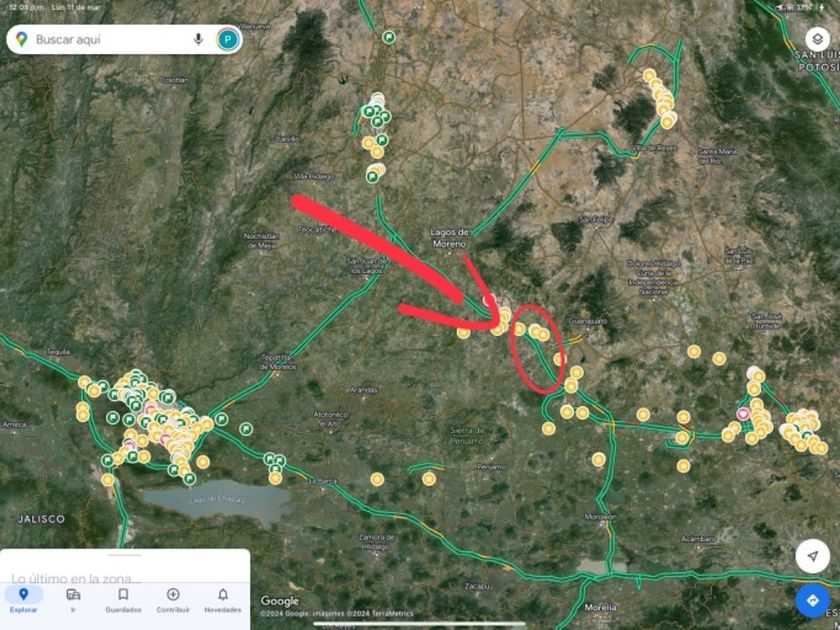Tap the microphone voice search icon

(x=198, y=39)
